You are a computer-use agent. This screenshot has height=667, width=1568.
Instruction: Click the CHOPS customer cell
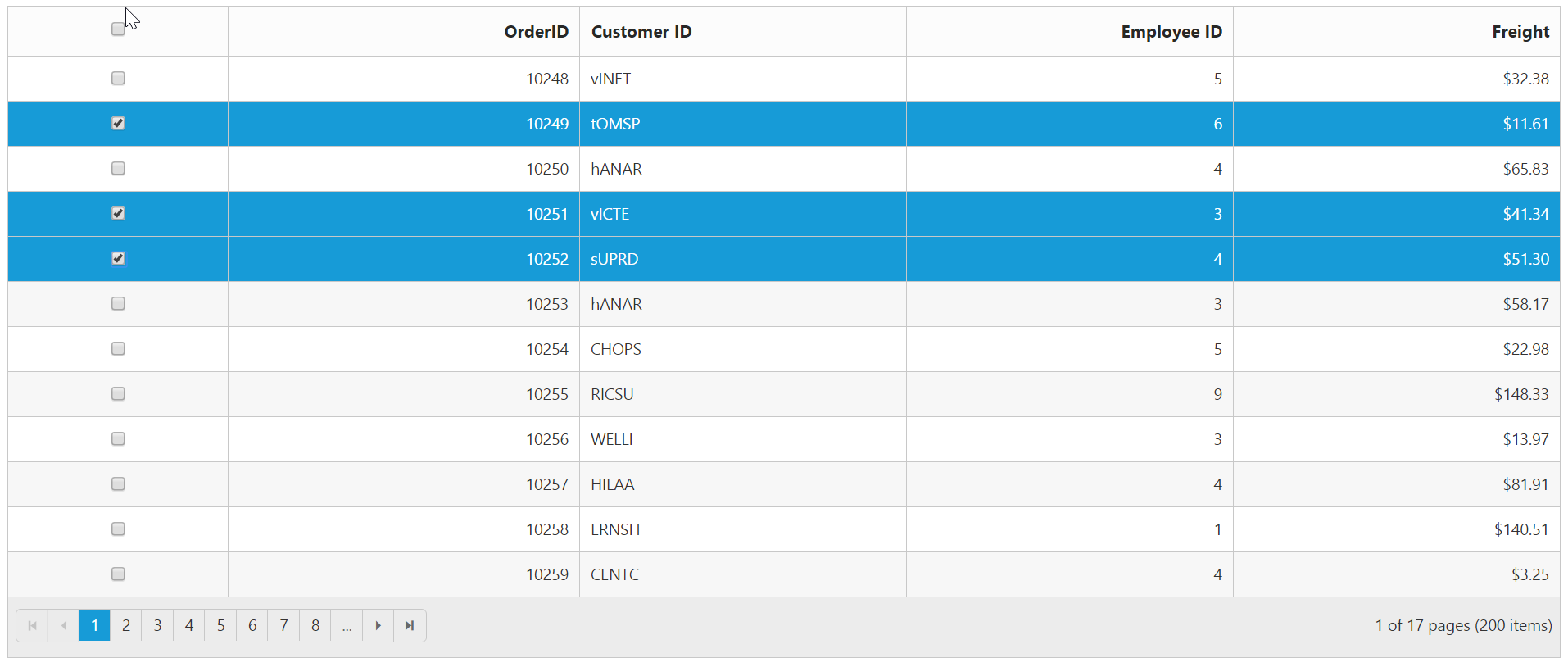point(616,349)
